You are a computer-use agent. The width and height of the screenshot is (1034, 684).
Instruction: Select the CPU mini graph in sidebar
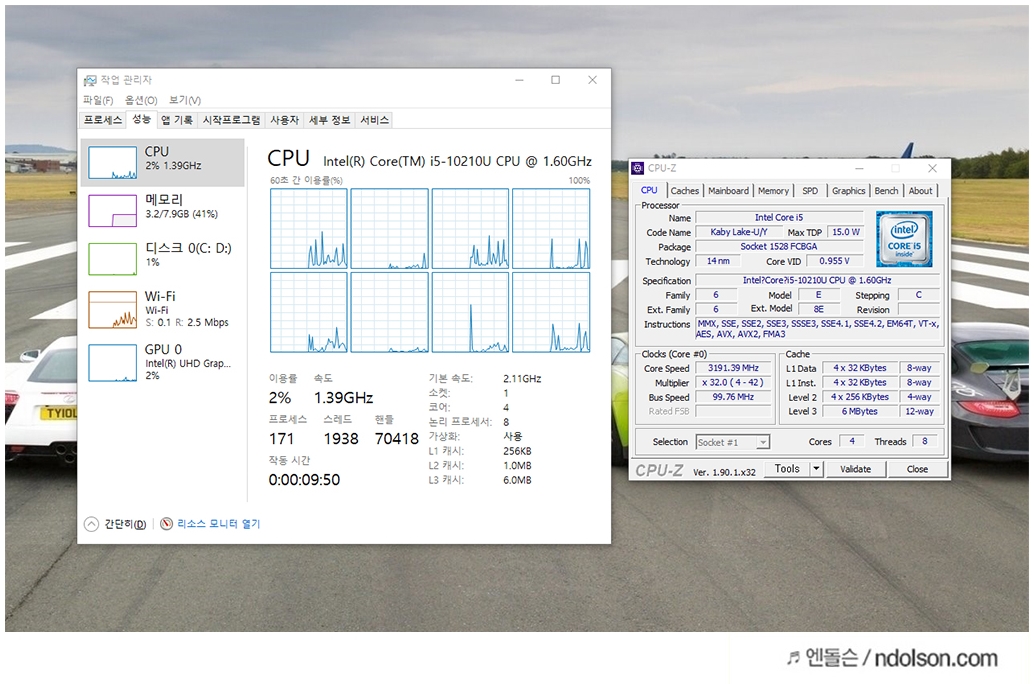tap(113, 162)
